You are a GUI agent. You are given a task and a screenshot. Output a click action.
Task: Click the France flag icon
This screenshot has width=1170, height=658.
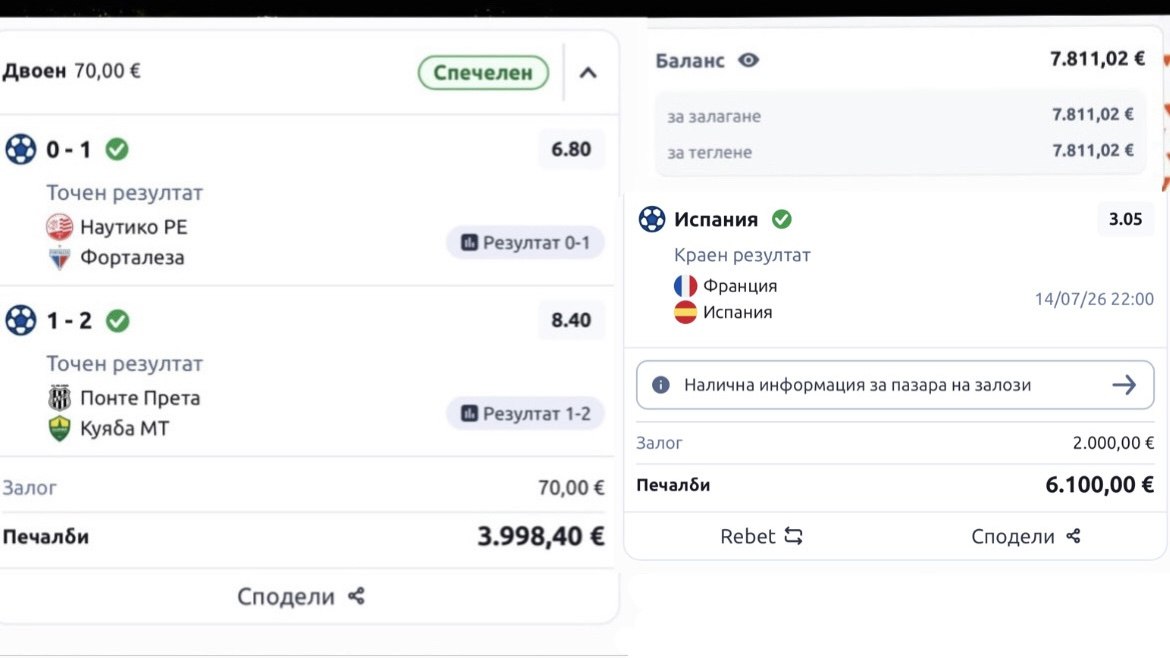click(x=685, y=286)
